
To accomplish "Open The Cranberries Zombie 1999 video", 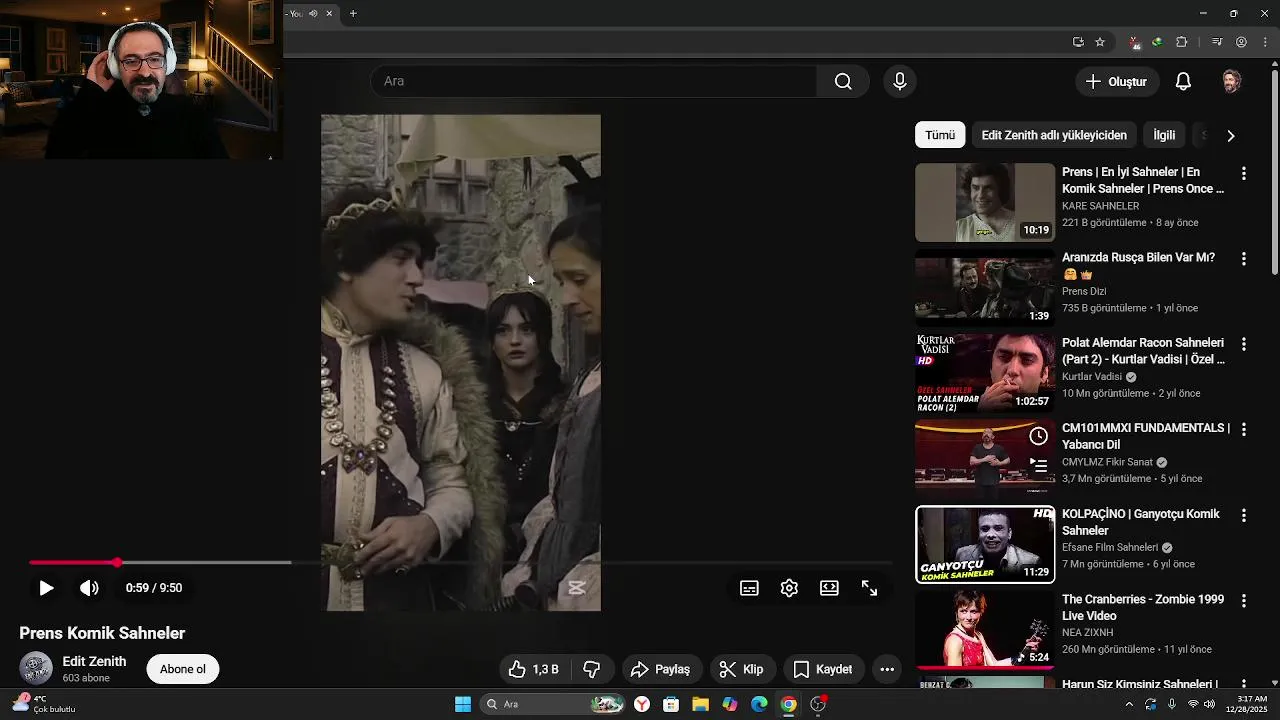I will tap(1143, 607).
